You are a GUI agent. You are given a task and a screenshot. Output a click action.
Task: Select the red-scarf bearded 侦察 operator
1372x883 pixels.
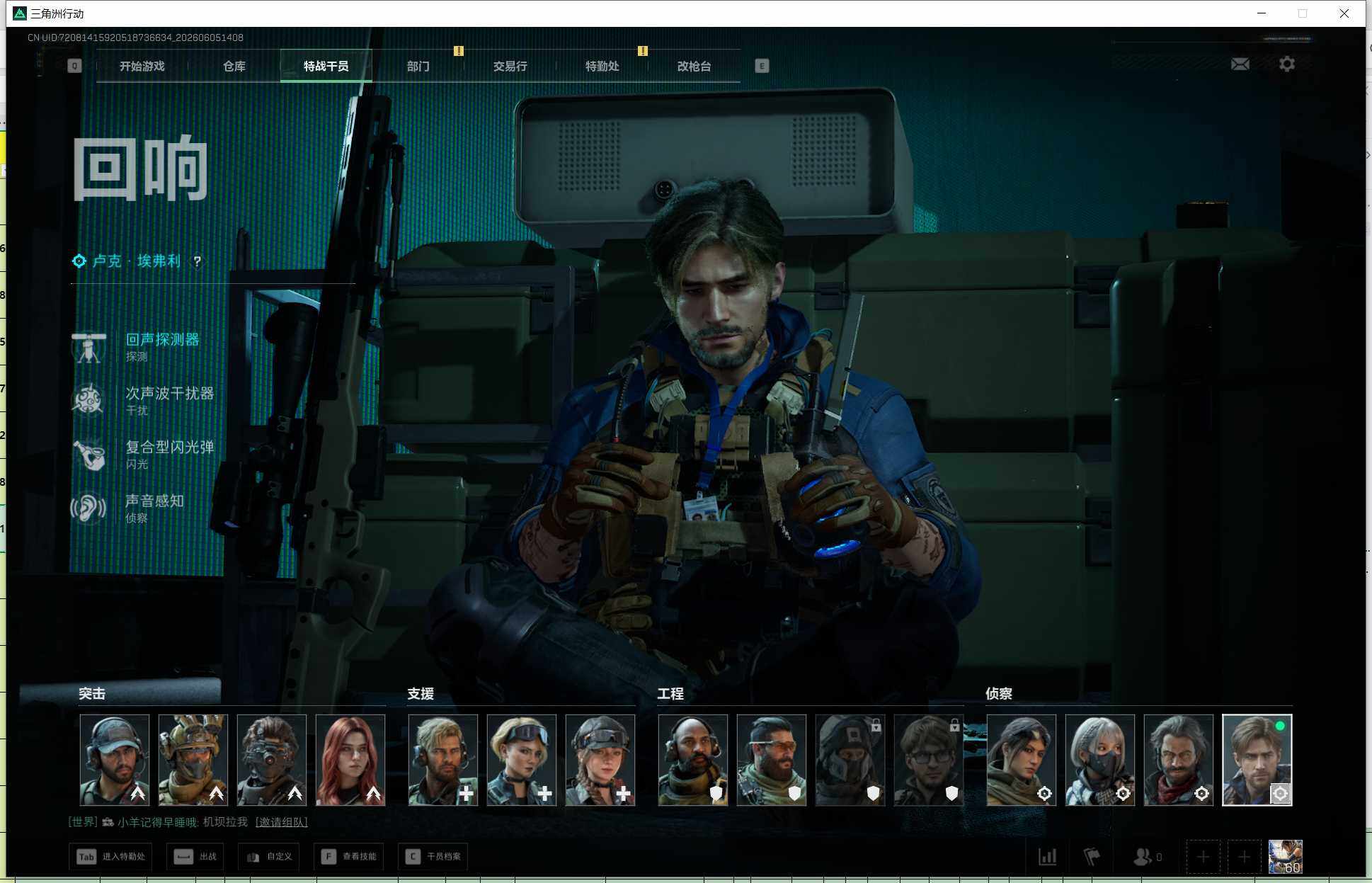pyautogui.click(x=1179, y=760)
